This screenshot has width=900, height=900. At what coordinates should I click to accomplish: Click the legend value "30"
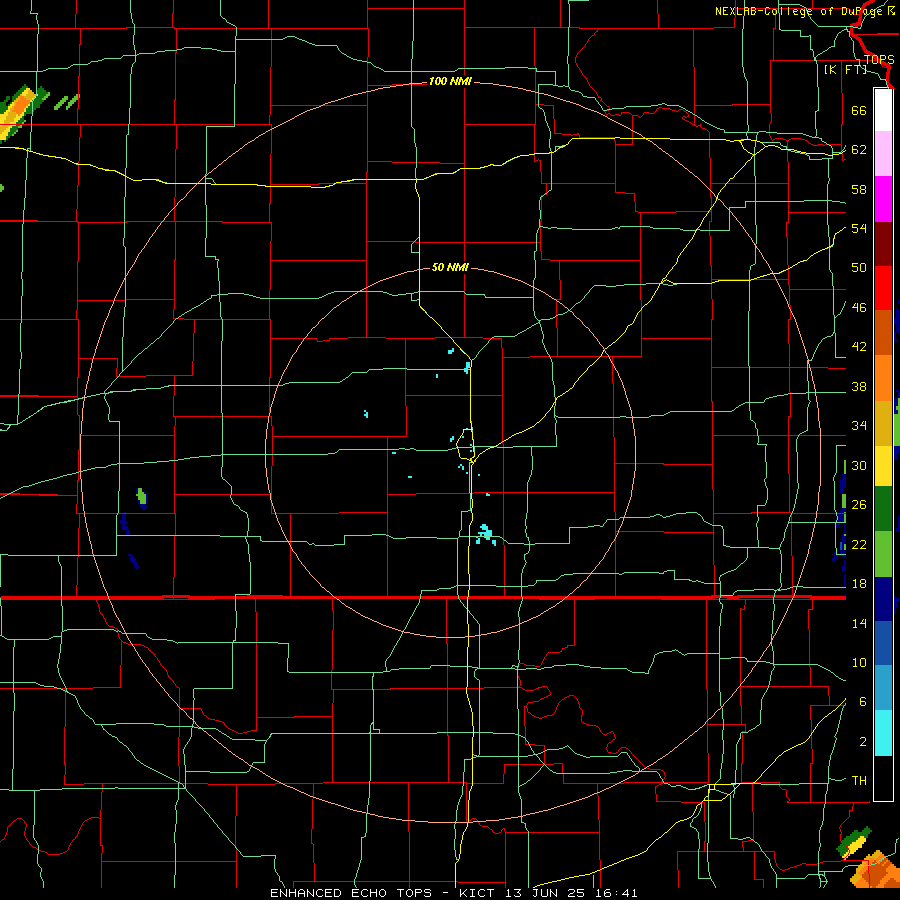(x=859, y=465)
